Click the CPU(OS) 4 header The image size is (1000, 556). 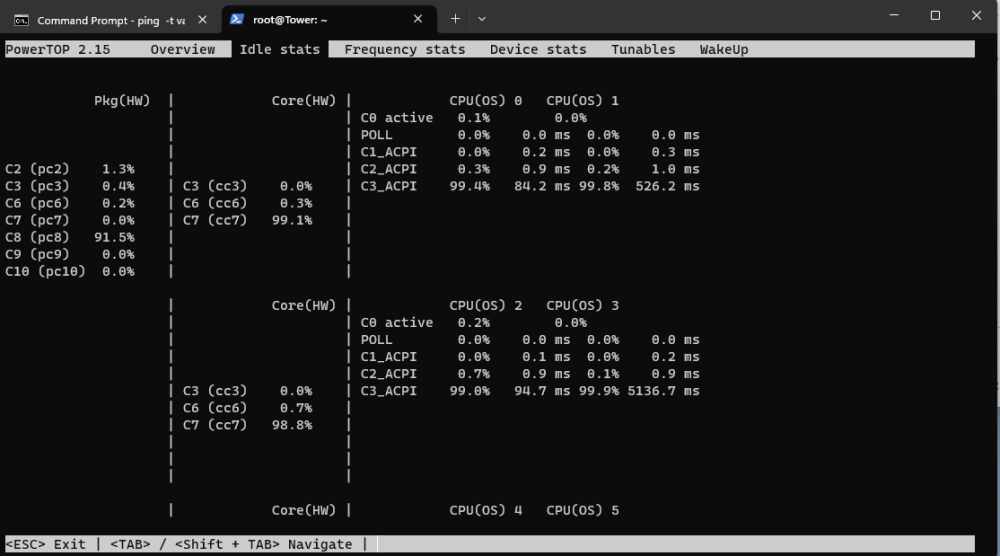[x=485, y=510]
